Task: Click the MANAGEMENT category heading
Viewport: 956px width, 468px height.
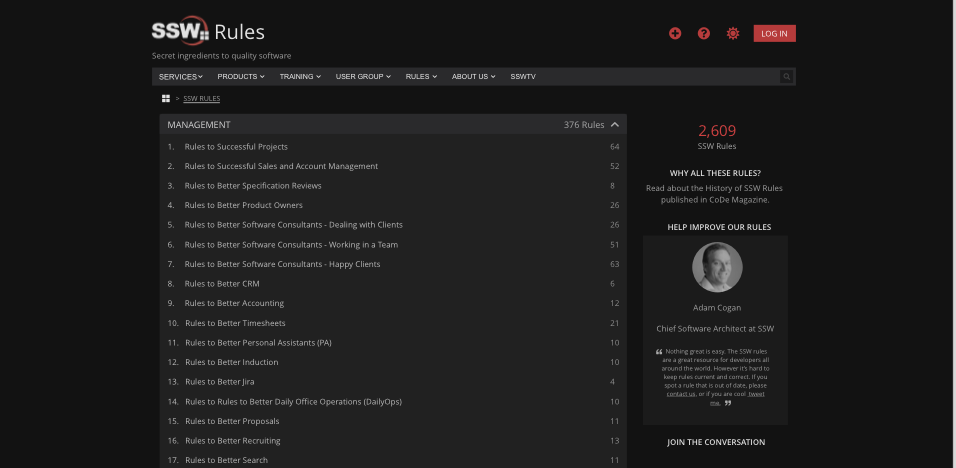Action: point(199,124)
